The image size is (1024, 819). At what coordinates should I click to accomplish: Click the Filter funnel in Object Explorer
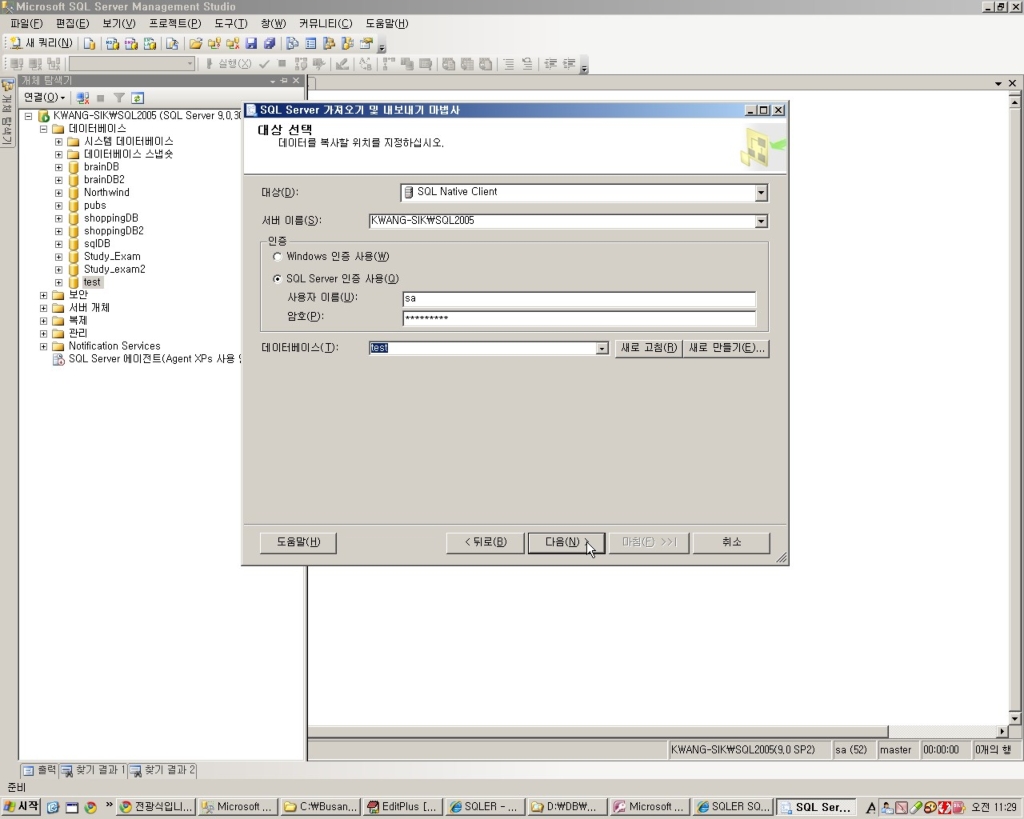click(x=119, y=98)
